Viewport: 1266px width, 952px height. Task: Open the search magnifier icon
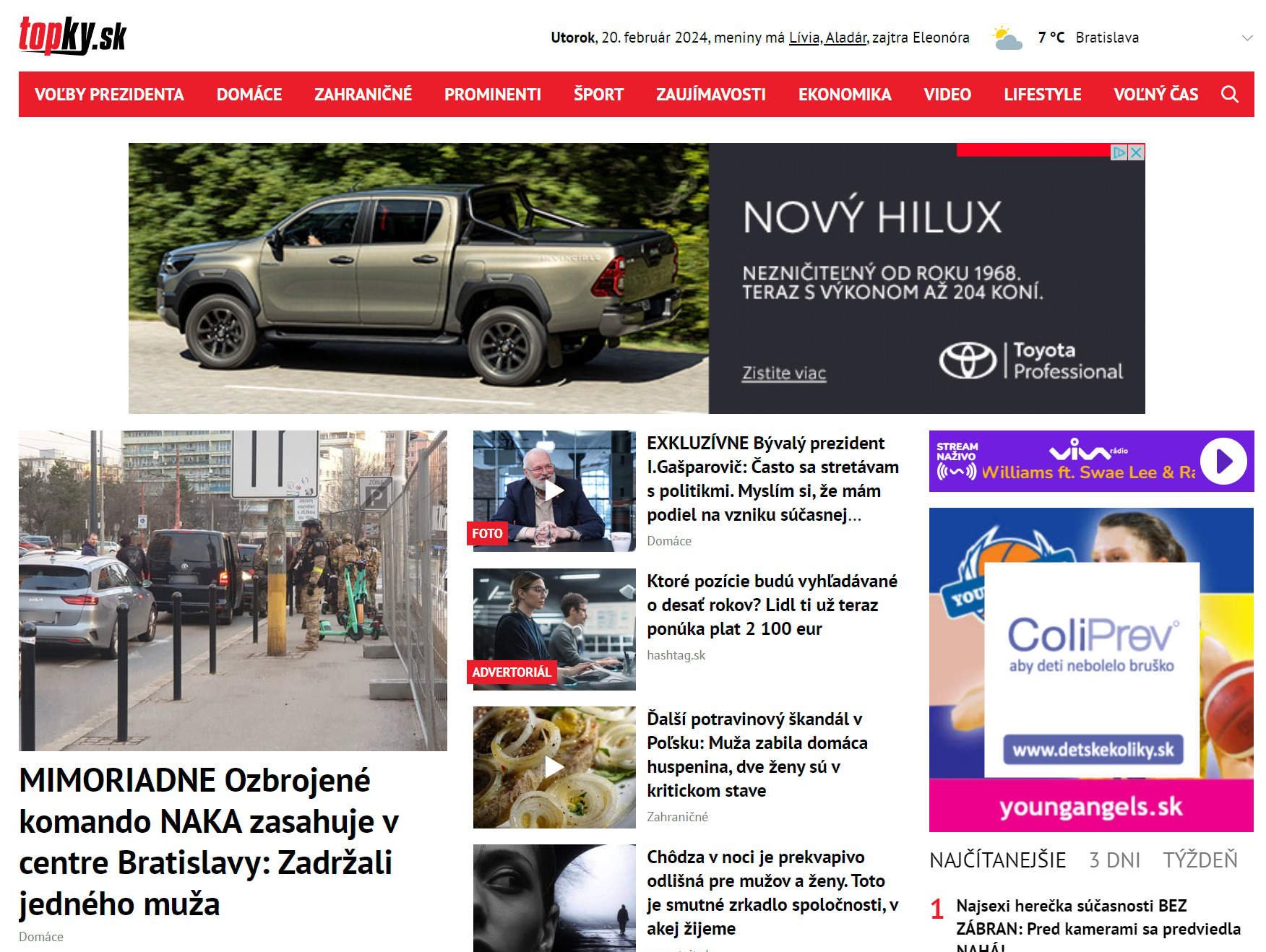1229,95
